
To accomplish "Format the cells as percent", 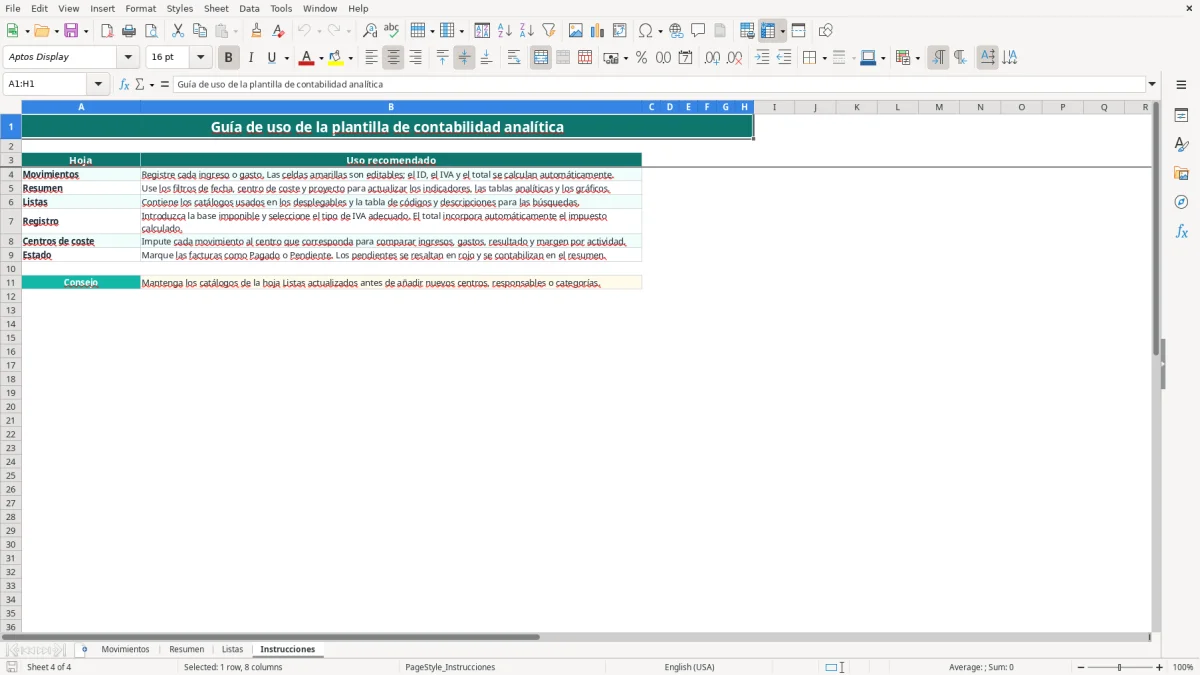I will coord(641,58).
